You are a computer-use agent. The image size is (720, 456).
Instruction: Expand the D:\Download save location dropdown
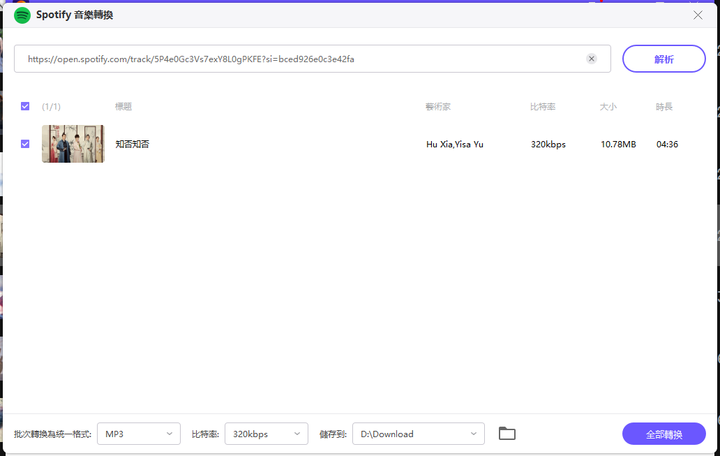tap(418, 433)
